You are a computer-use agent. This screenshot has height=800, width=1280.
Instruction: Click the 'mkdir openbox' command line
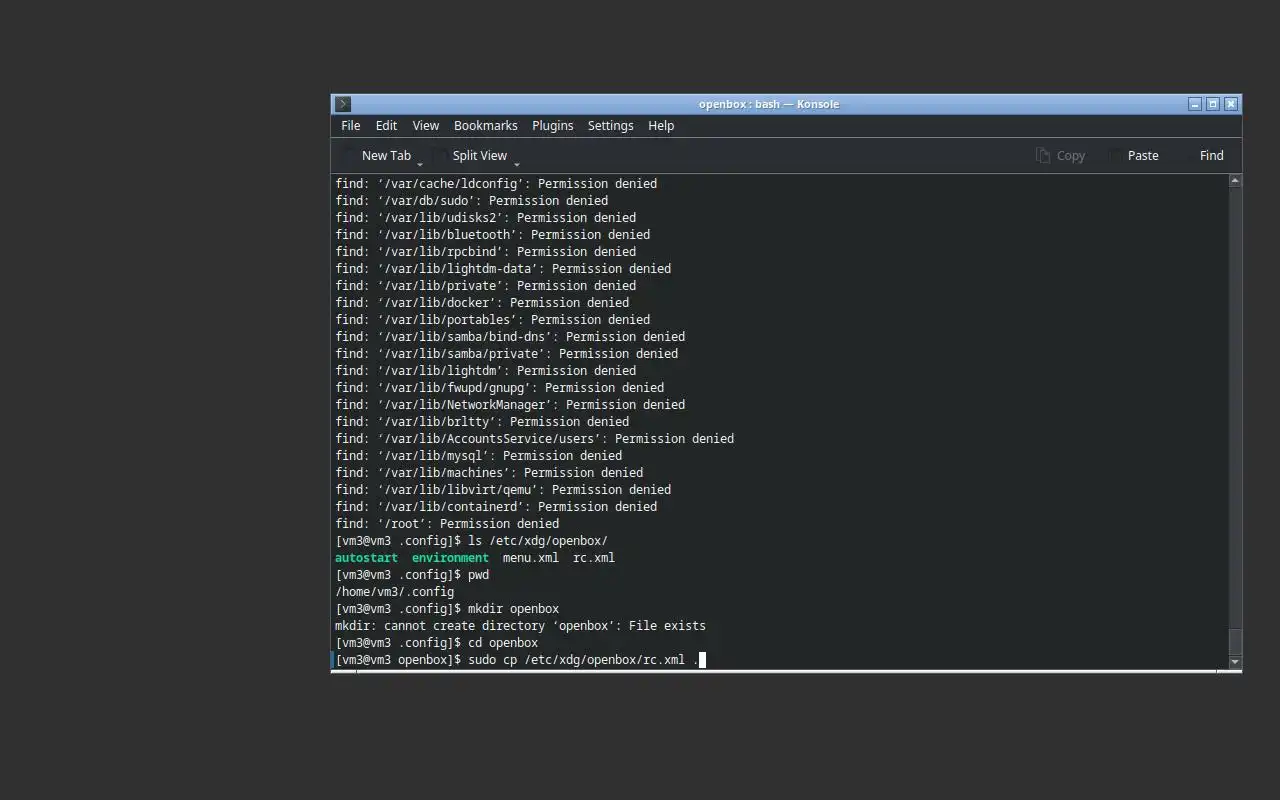pyautogui.click(x=447, y=608)
